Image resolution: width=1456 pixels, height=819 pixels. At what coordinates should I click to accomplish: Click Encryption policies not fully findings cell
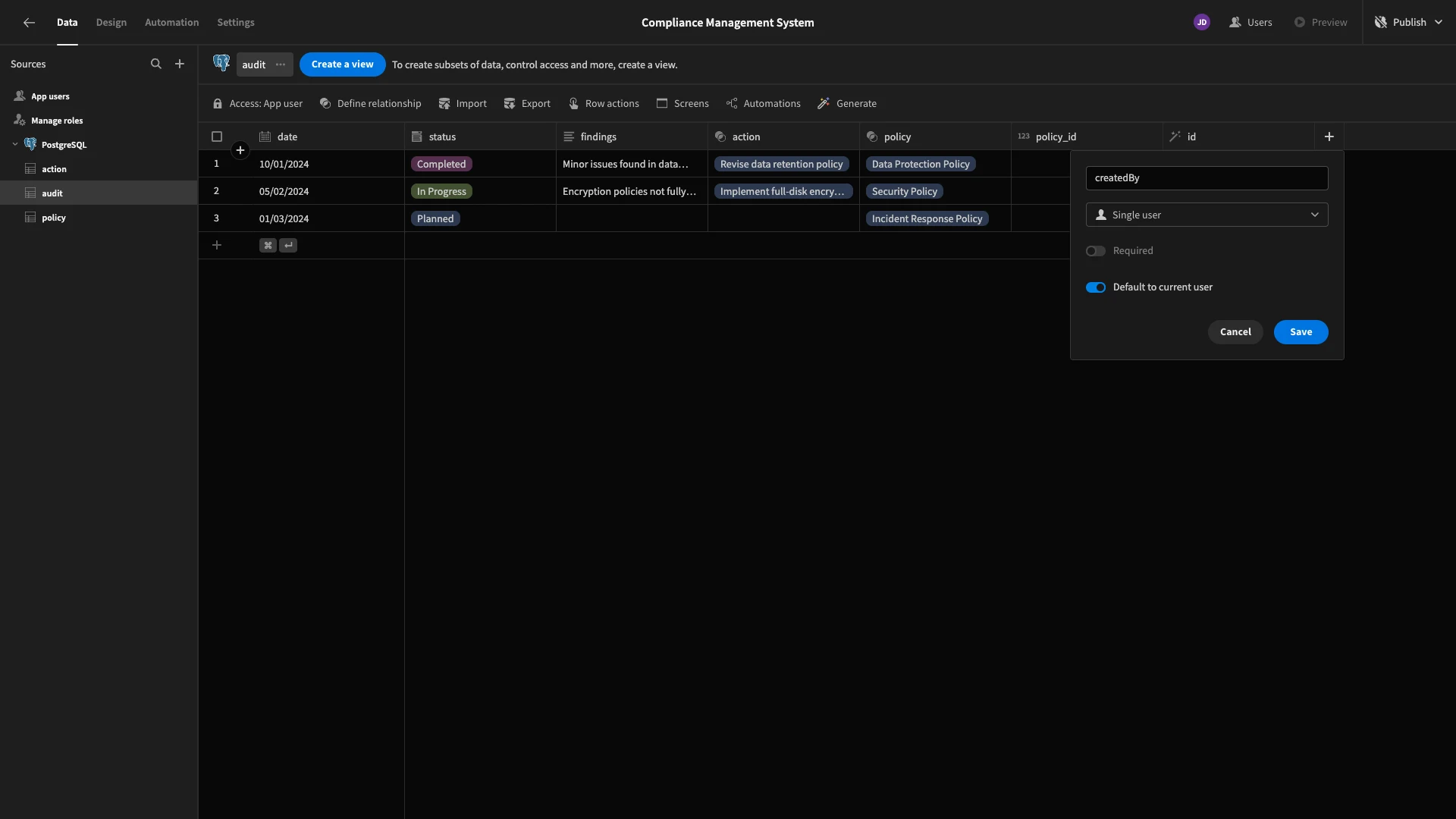[x=632, y=191]
